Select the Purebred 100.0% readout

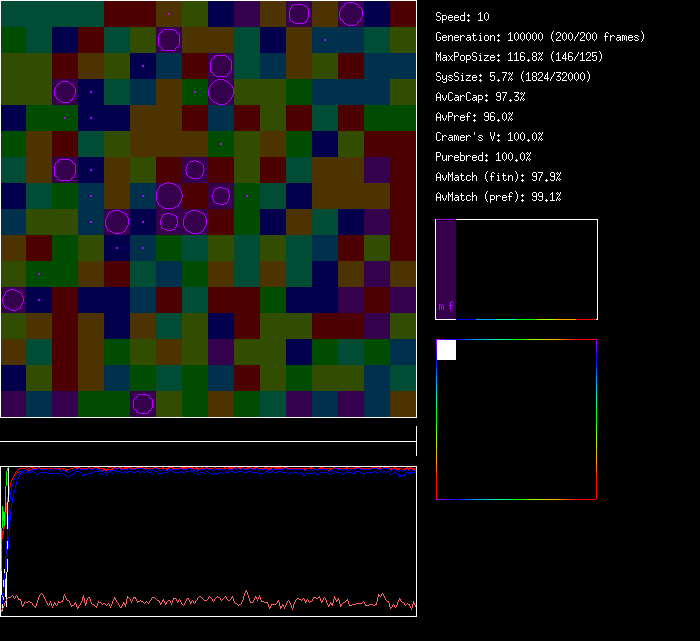point(483,157)
